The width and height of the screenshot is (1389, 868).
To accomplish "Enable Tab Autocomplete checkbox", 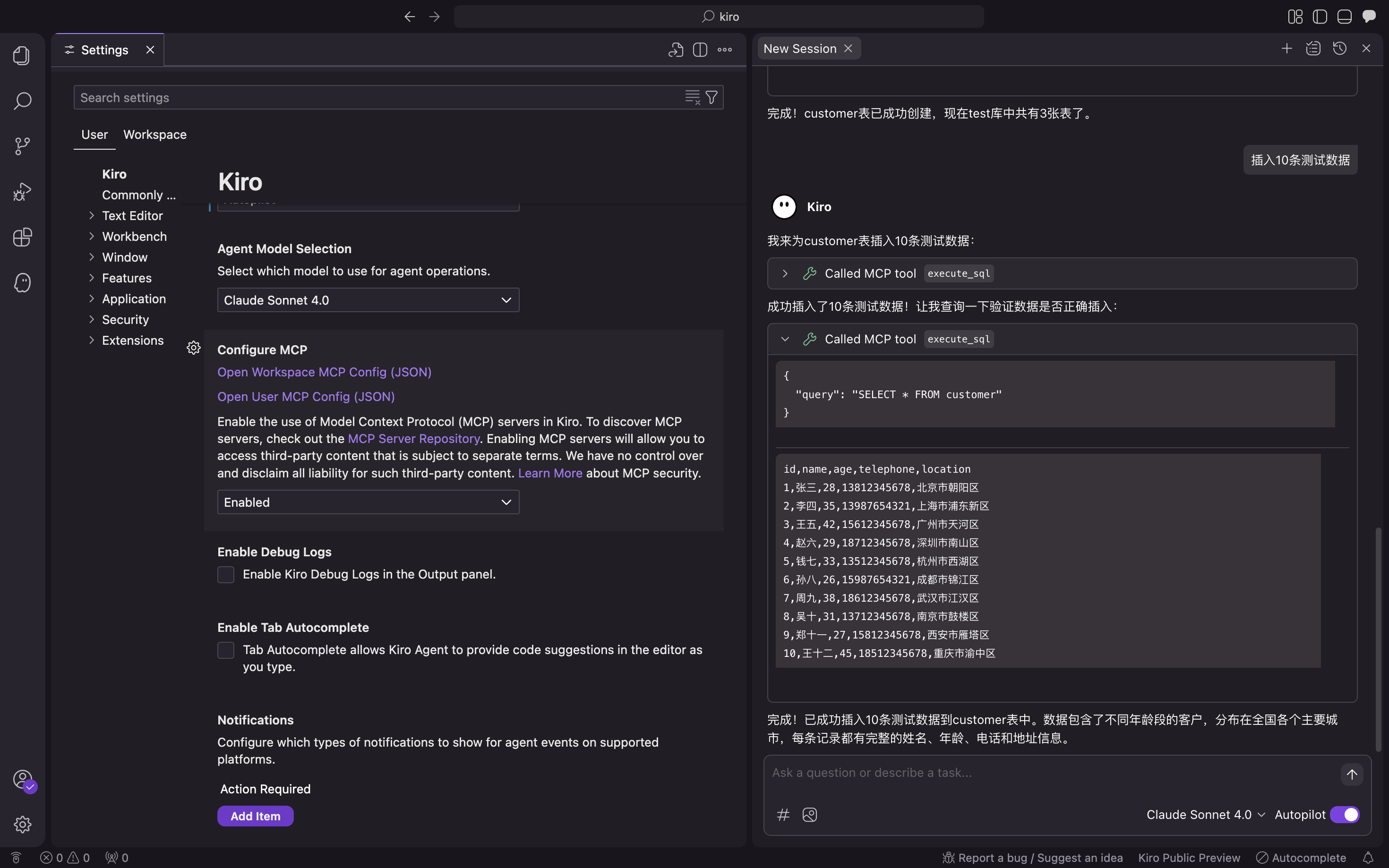I will coord(226,650).
